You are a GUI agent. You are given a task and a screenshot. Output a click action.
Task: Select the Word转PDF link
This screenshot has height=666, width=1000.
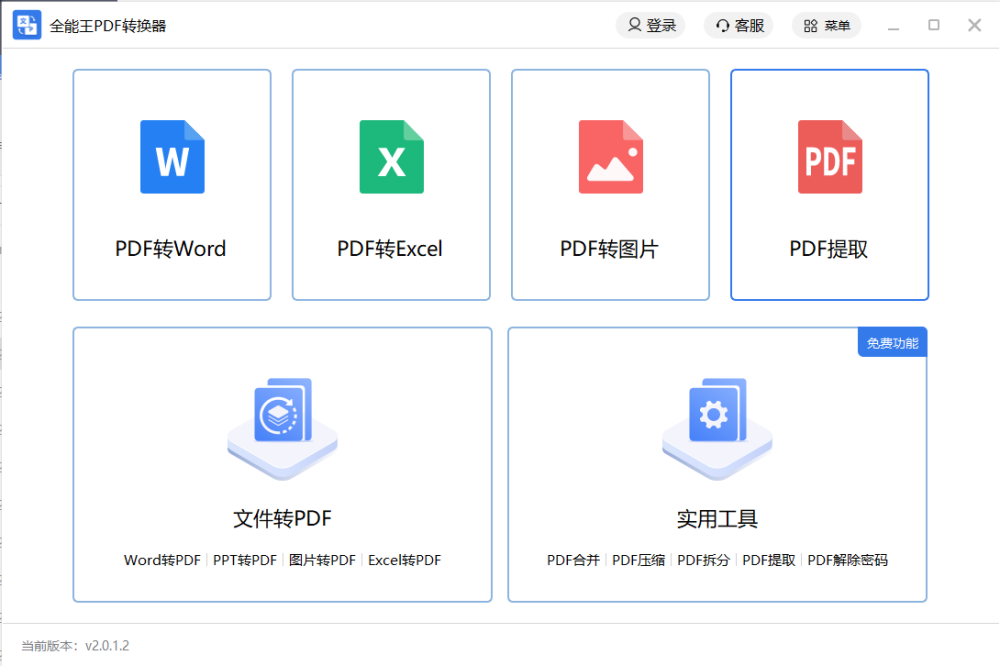[x=162, y=560]
